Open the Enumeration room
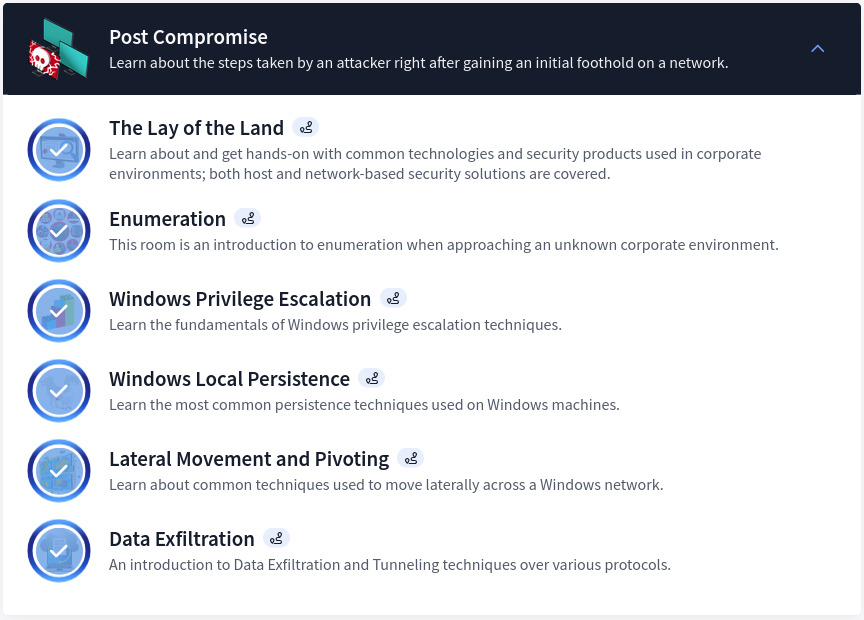864x620 pixels. tap(167, 218)
